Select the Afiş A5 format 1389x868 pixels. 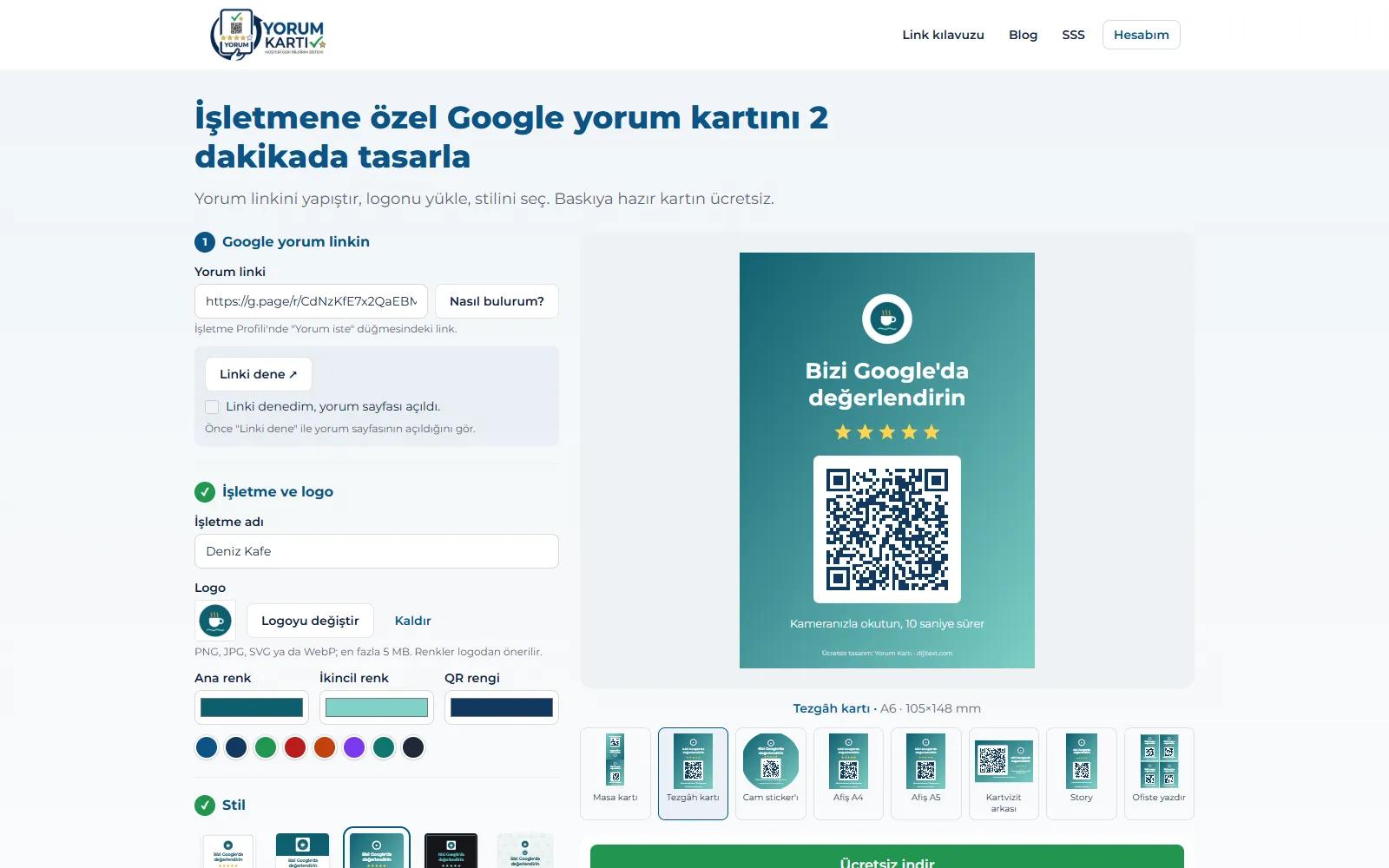click(926, 773)
